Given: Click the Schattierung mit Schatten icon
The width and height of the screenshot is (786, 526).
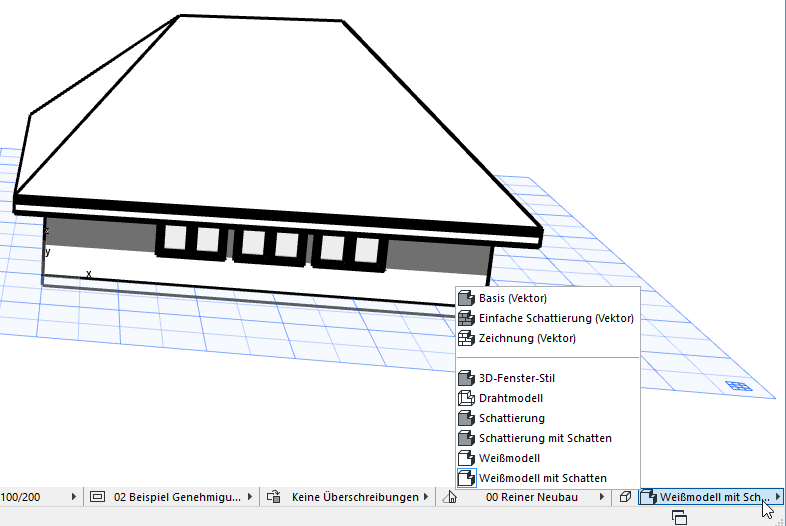Looking at the screenshot, I should click(466, 438).
